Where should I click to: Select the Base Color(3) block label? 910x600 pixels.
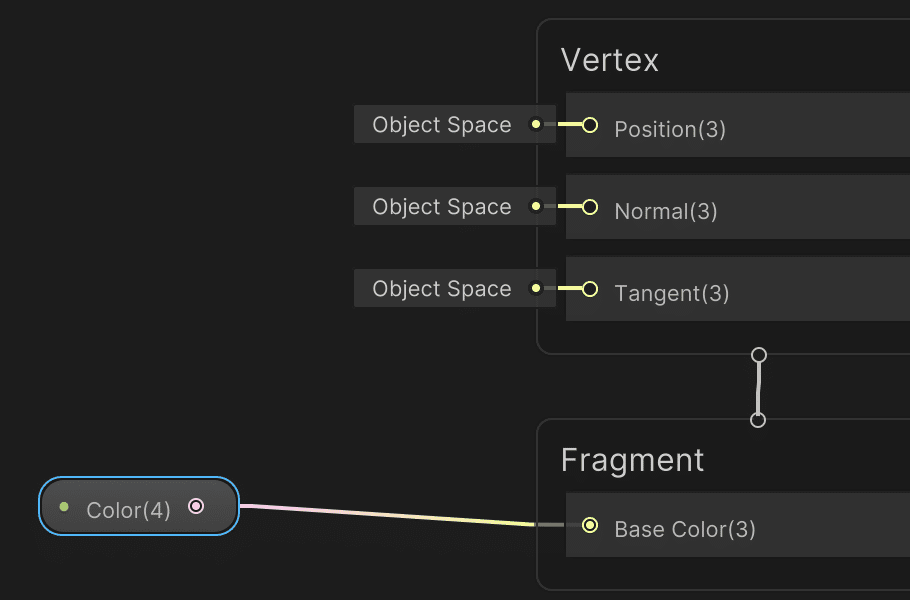(685, 529)
